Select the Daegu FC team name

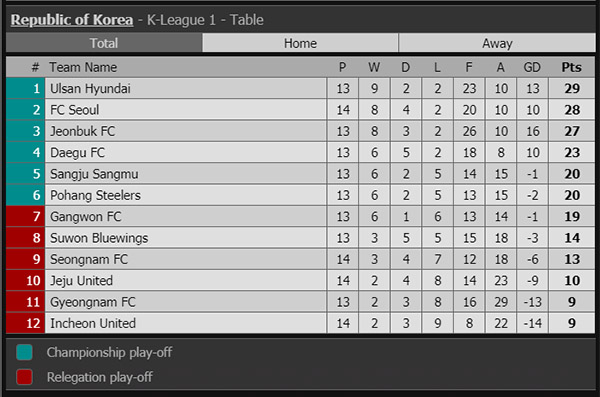pyautogui.click(x=77, y=153)
